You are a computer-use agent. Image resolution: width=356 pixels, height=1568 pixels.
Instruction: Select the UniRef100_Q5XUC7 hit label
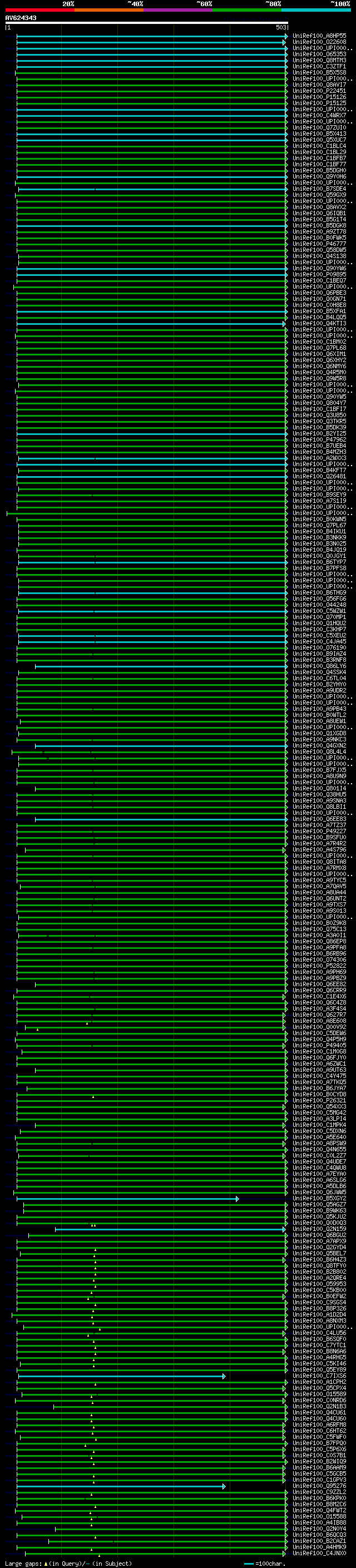[319, 140]
